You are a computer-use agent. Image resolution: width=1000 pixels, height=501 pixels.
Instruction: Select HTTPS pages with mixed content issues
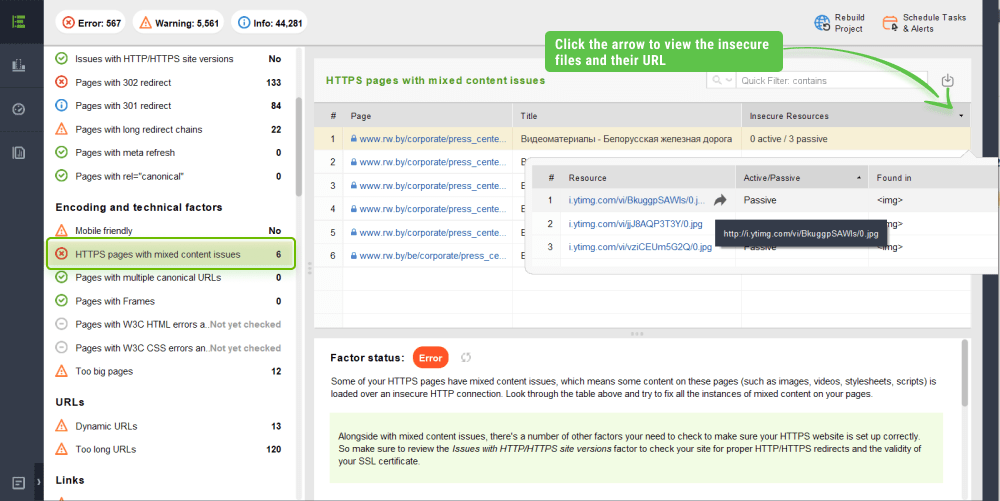[x=171, y=254]
